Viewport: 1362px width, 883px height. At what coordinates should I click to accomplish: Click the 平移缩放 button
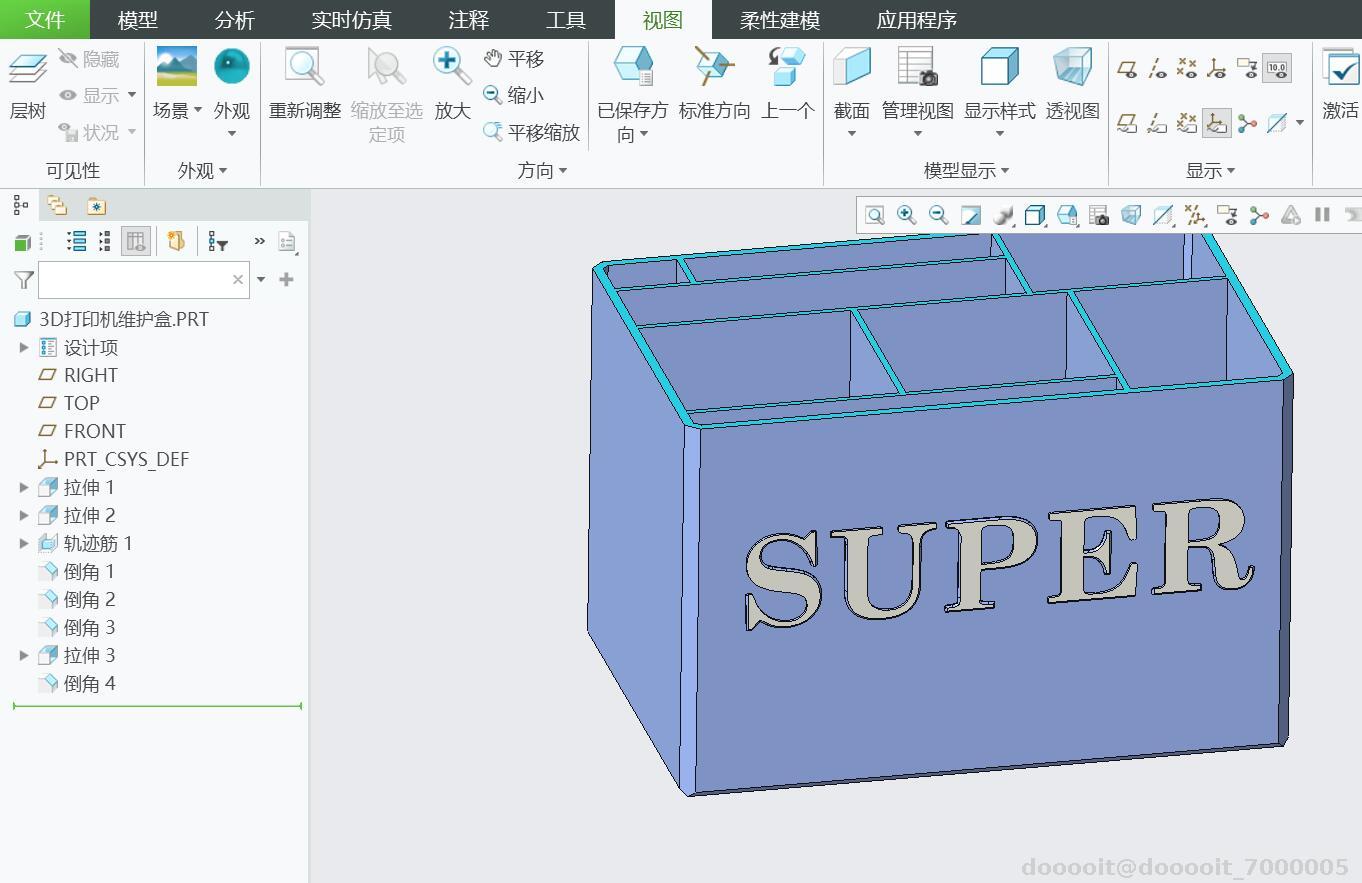point(532,132)
